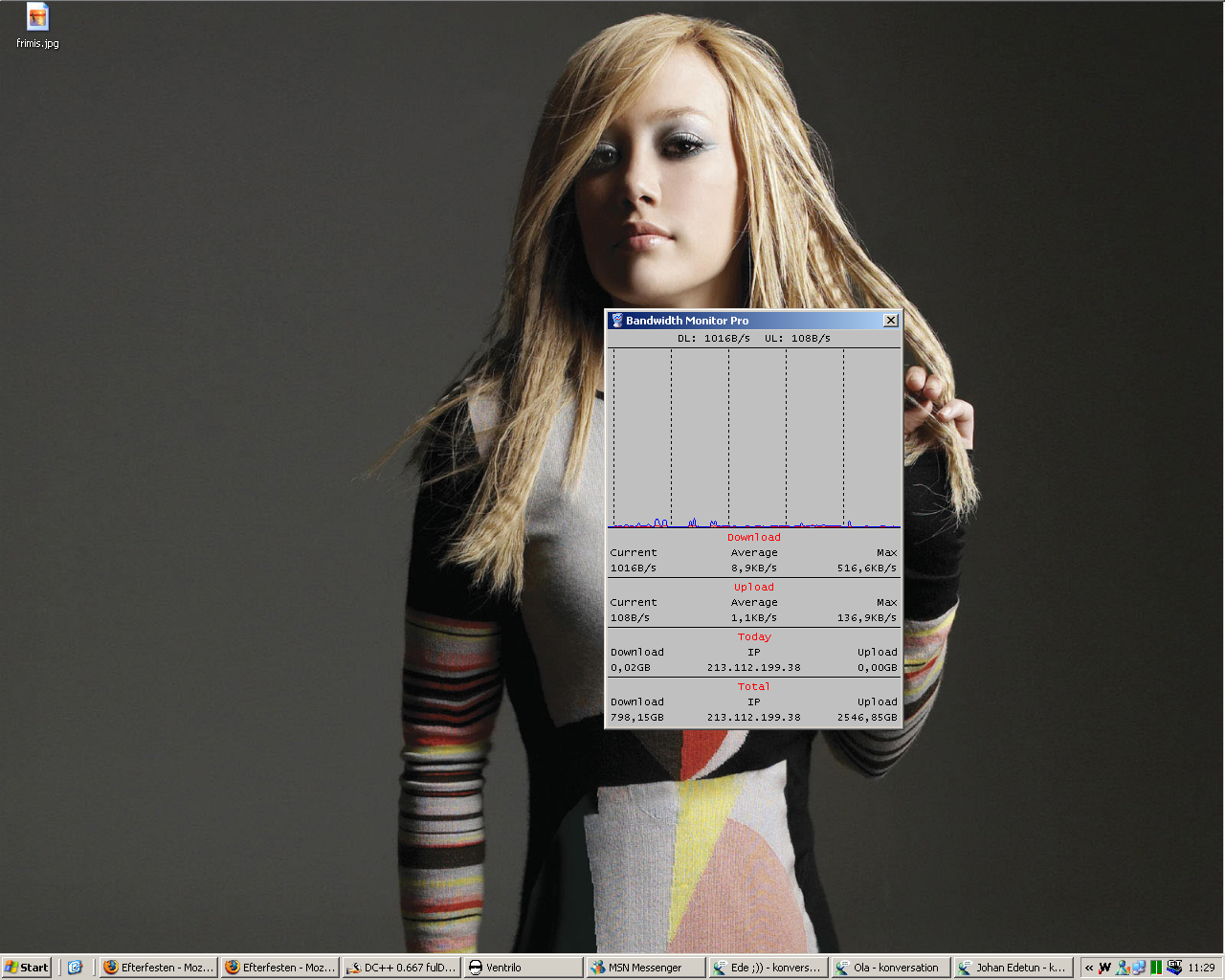Click the network connection tray icon
The image size is (1225, 980).
coord(1139,968)
